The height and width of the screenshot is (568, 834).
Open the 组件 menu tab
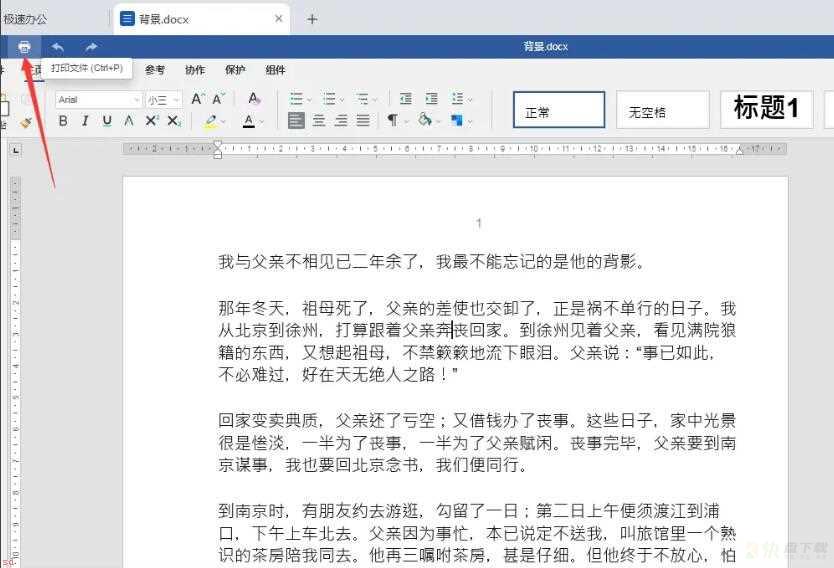[x=275, y=70]
